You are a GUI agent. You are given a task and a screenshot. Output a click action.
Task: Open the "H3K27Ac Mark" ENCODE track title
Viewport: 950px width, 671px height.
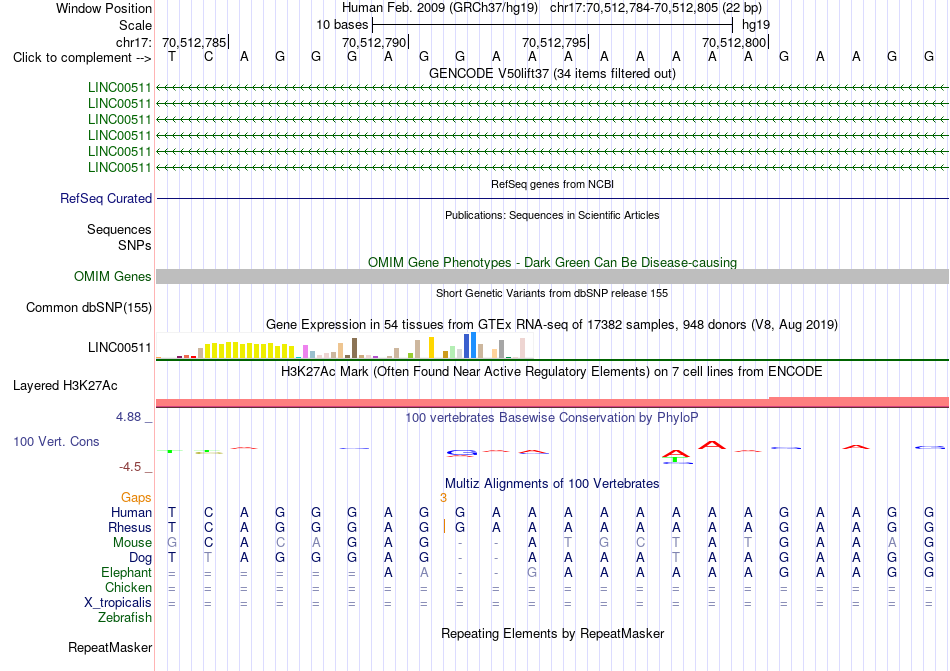tap(552, 371)
